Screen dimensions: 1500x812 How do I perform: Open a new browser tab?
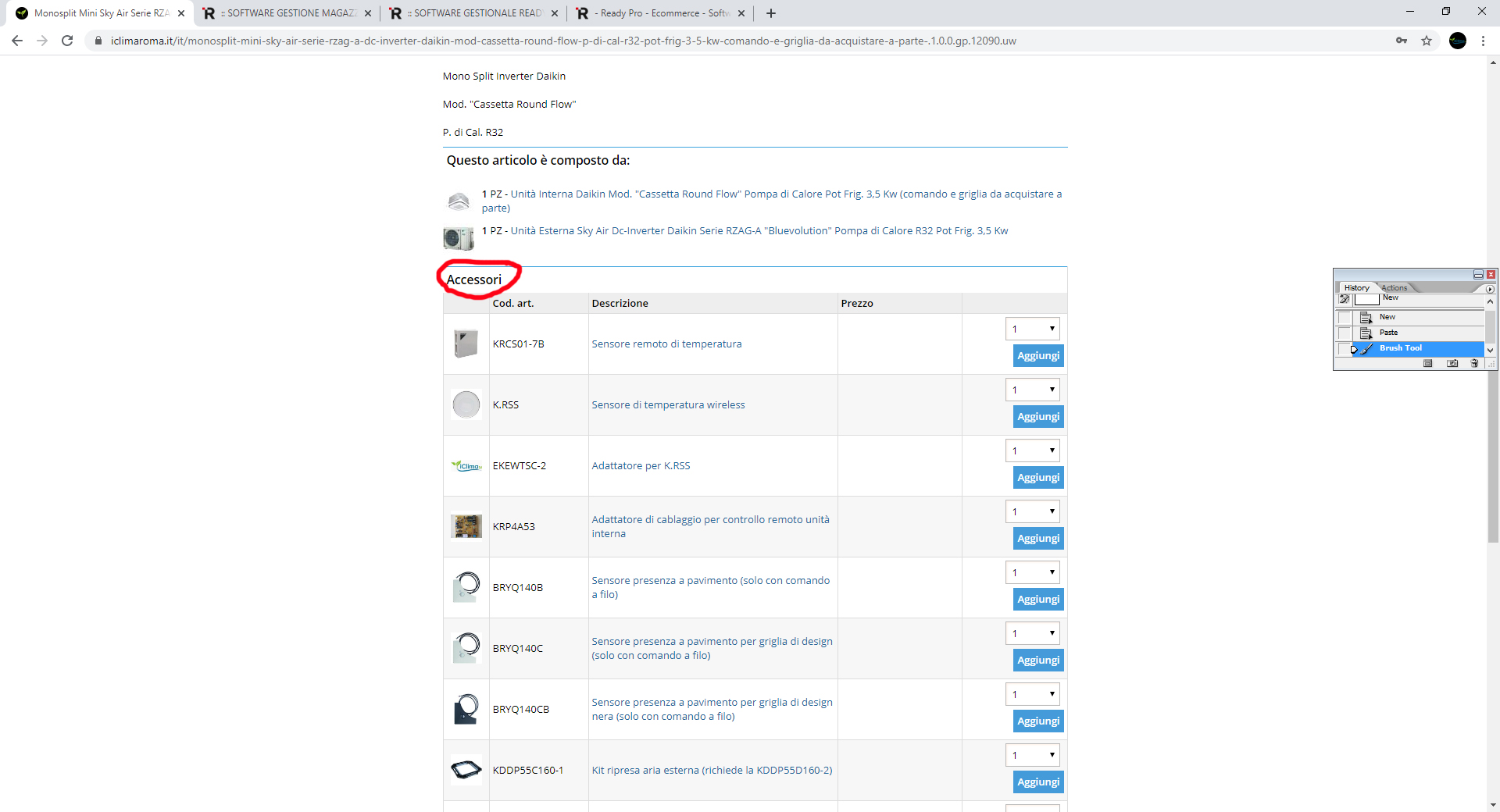771,13
